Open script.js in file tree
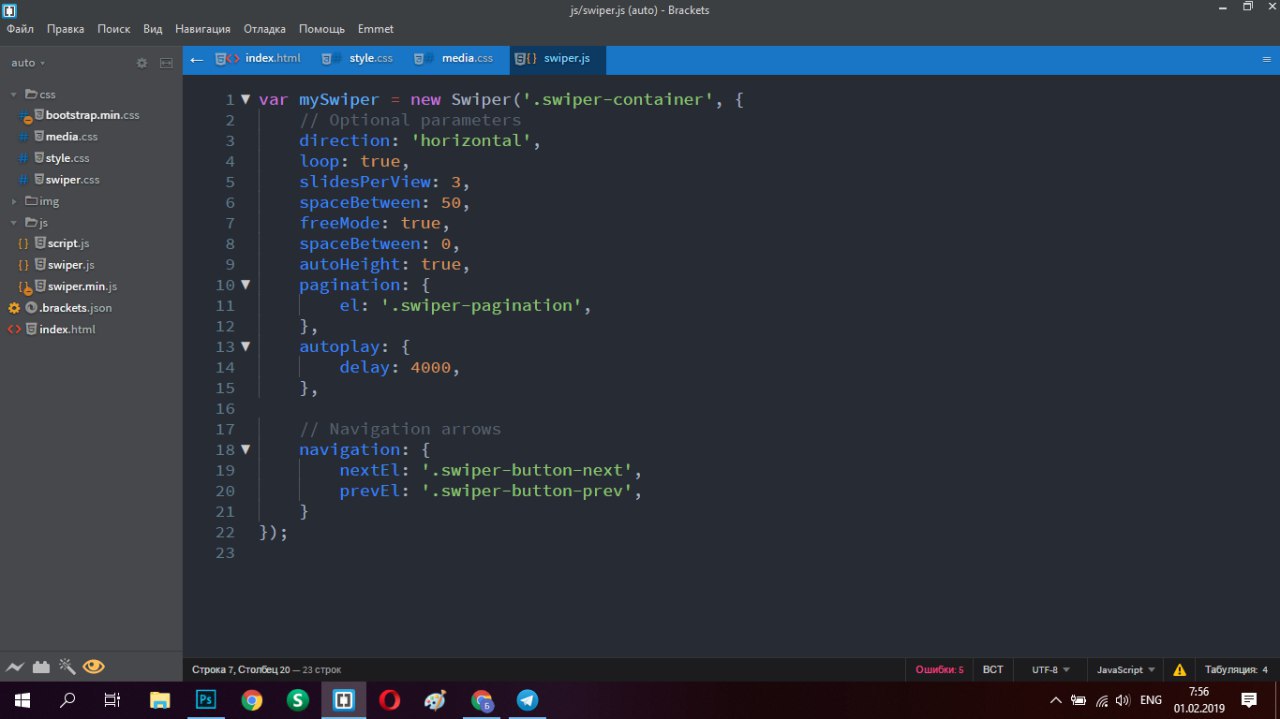Viewport: 1280px width, 719px height. 68,244
